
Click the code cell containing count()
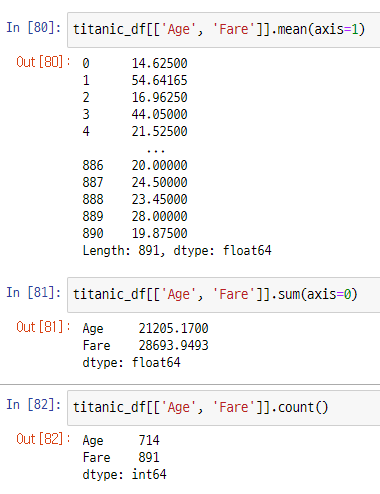coord(224,408)
